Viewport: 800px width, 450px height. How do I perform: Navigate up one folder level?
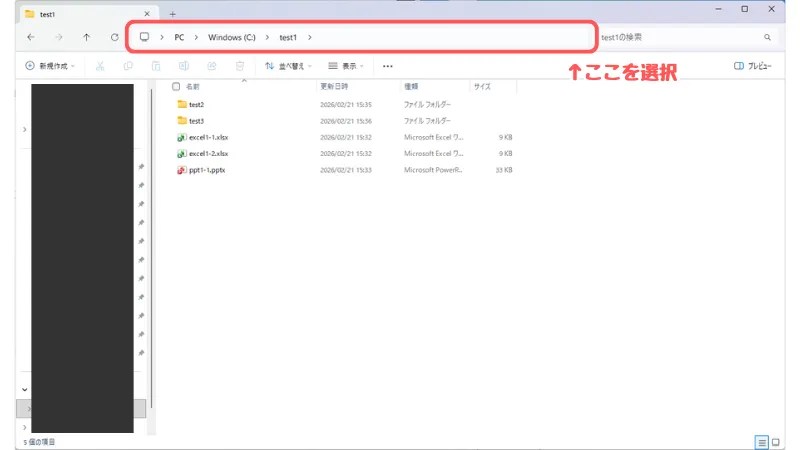[x=86, y=37]
